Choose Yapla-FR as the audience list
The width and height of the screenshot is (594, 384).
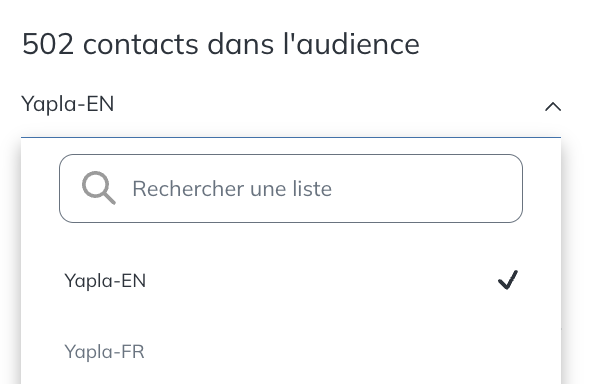pos(291,352)
